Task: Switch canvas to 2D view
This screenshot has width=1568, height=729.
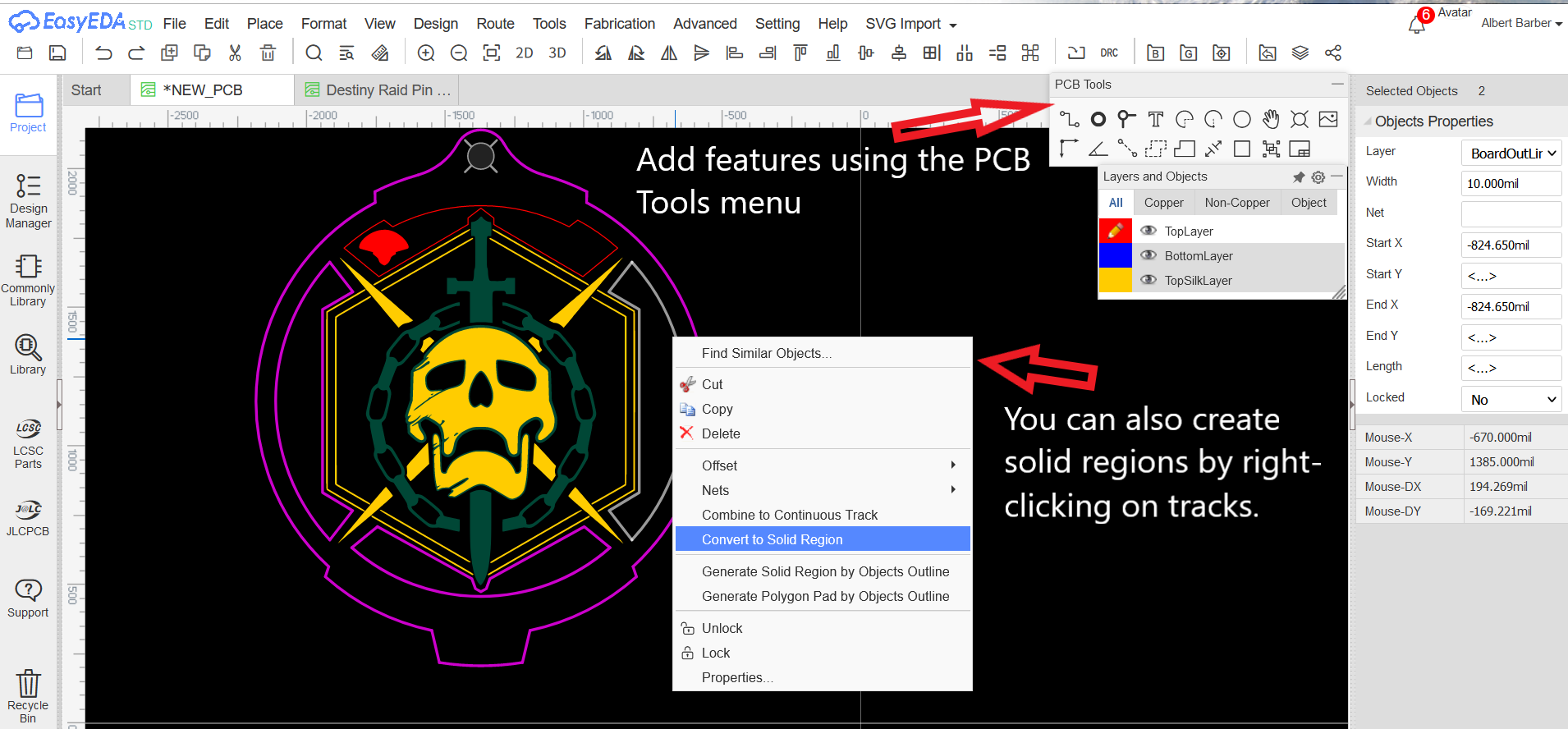Action: click(x=525, y=53)
